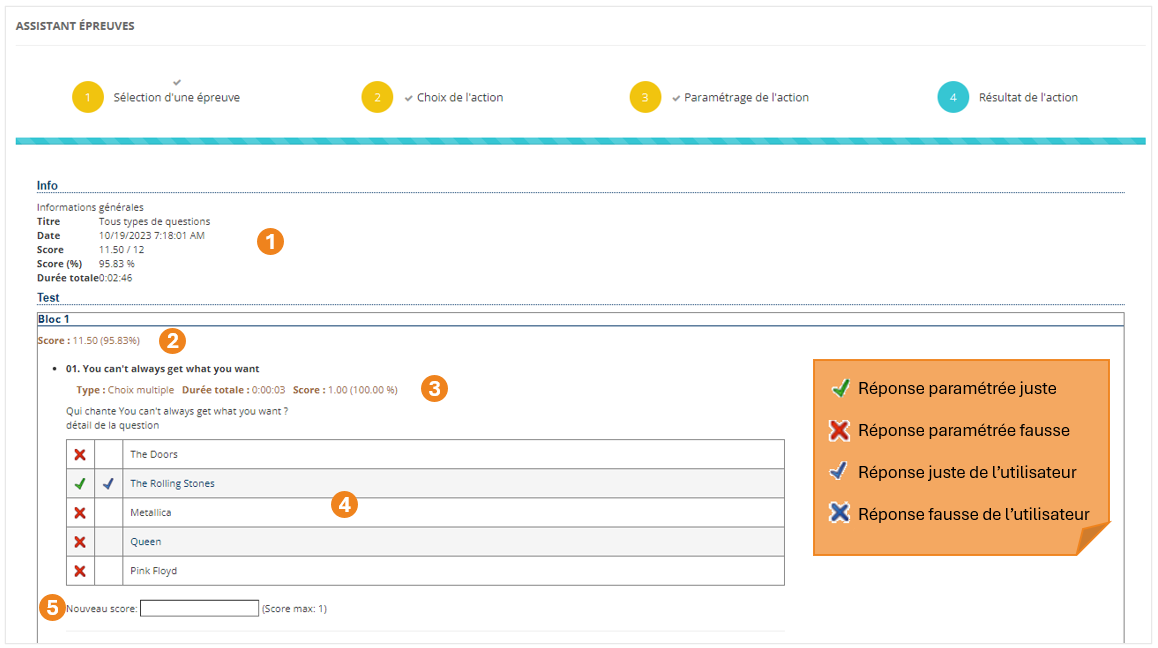Click wizard step 2 yellow circle
Viewport: 1158px width, 648px height.
click(377, 98)
